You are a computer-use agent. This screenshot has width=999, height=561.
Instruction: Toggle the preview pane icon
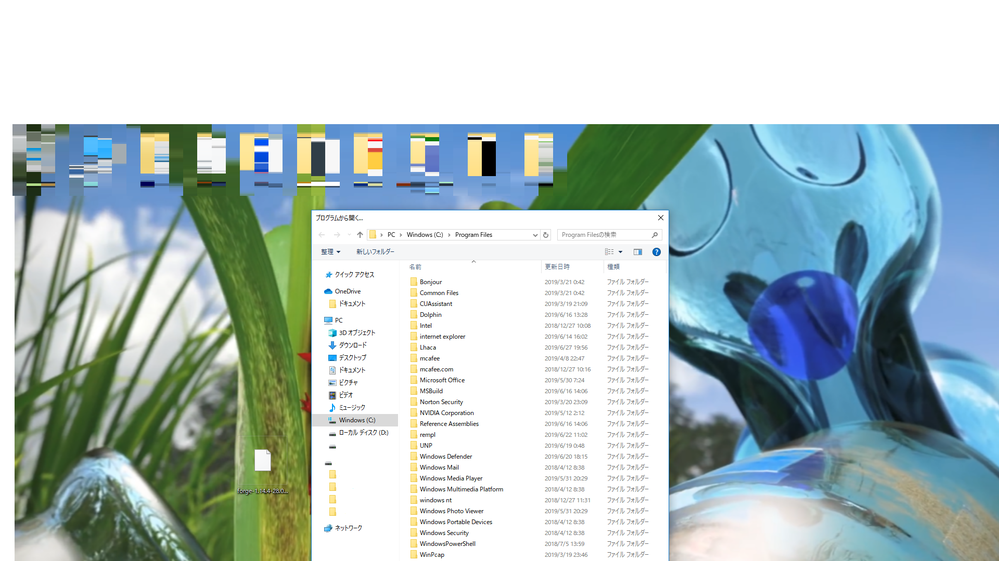637,252
